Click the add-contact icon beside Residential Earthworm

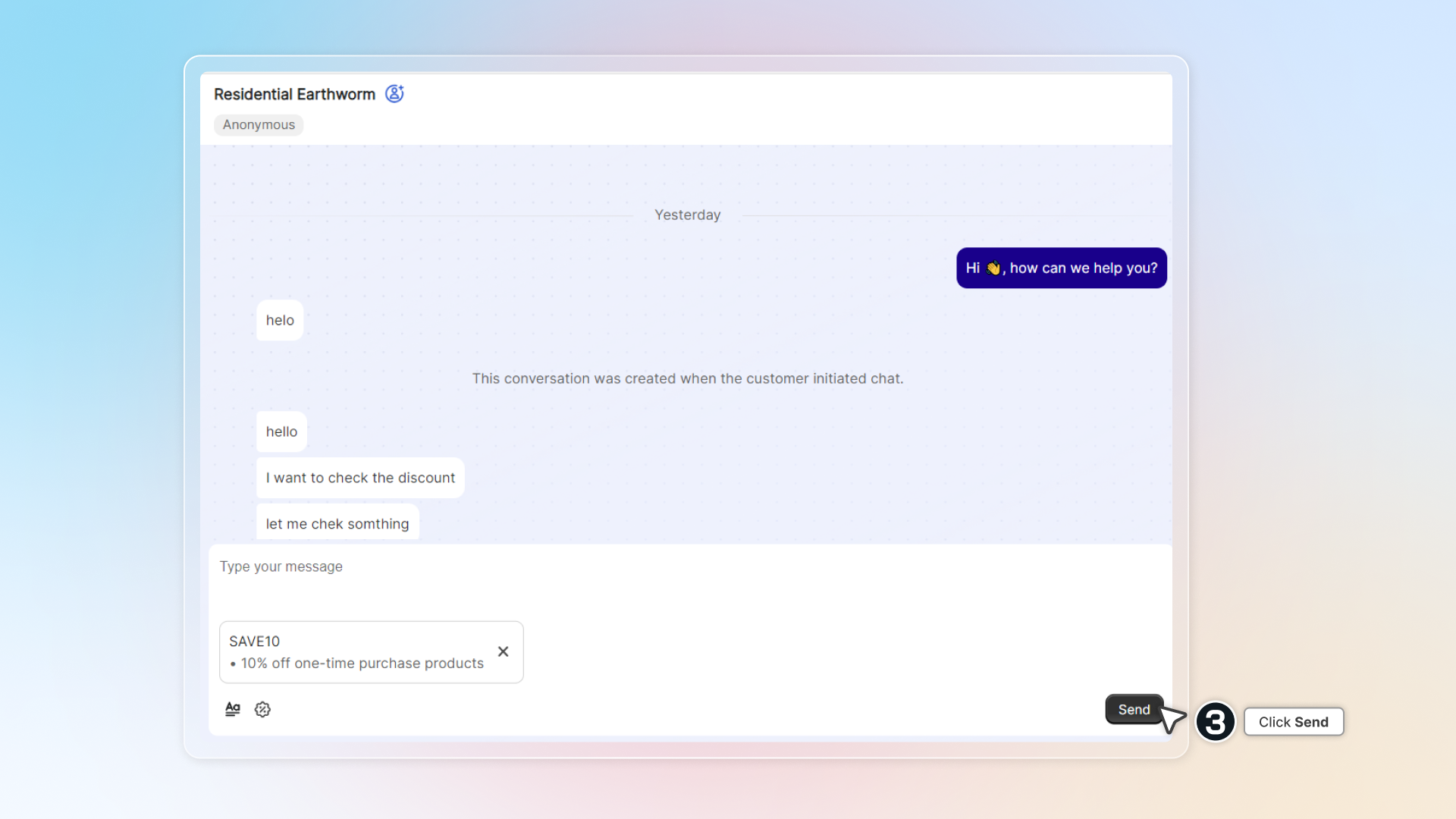pyautogui.click(x=394, y=93)
